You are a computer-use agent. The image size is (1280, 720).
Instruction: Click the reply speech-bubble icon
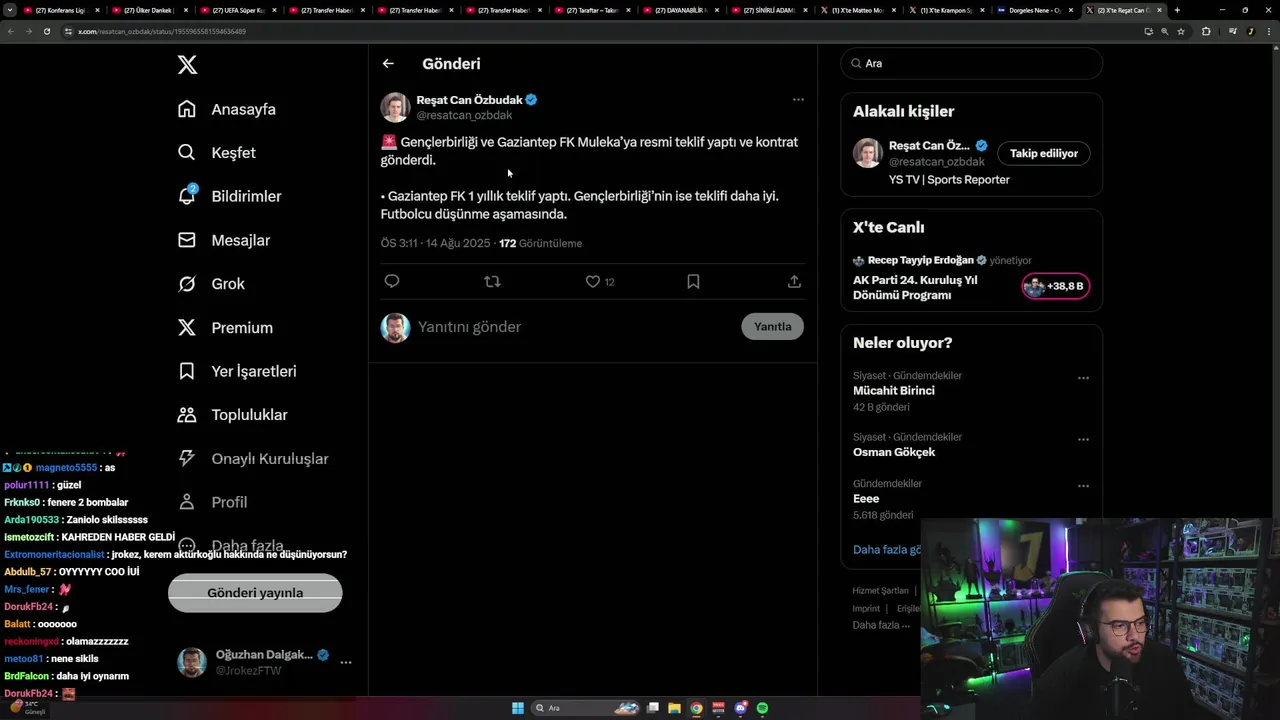[x=392, y=282]
